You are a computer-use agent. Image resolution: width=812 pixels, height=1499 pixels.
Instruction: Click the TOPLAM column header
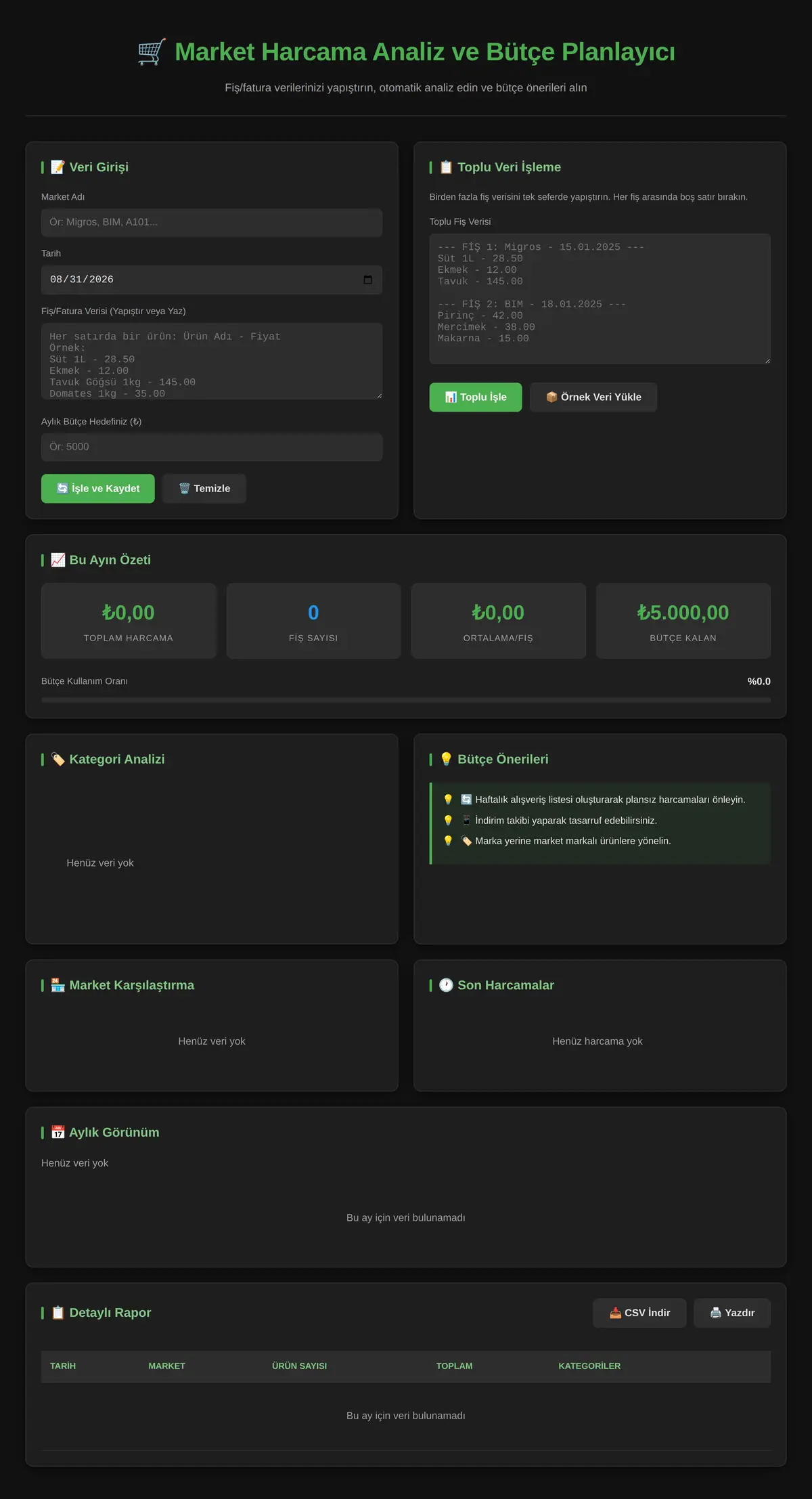coord(454,1366)
